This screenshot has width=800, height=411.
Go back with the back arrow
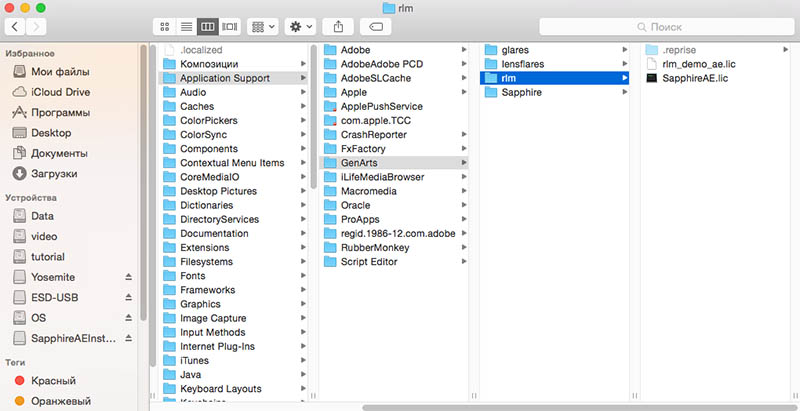click(x=15, y=27)
